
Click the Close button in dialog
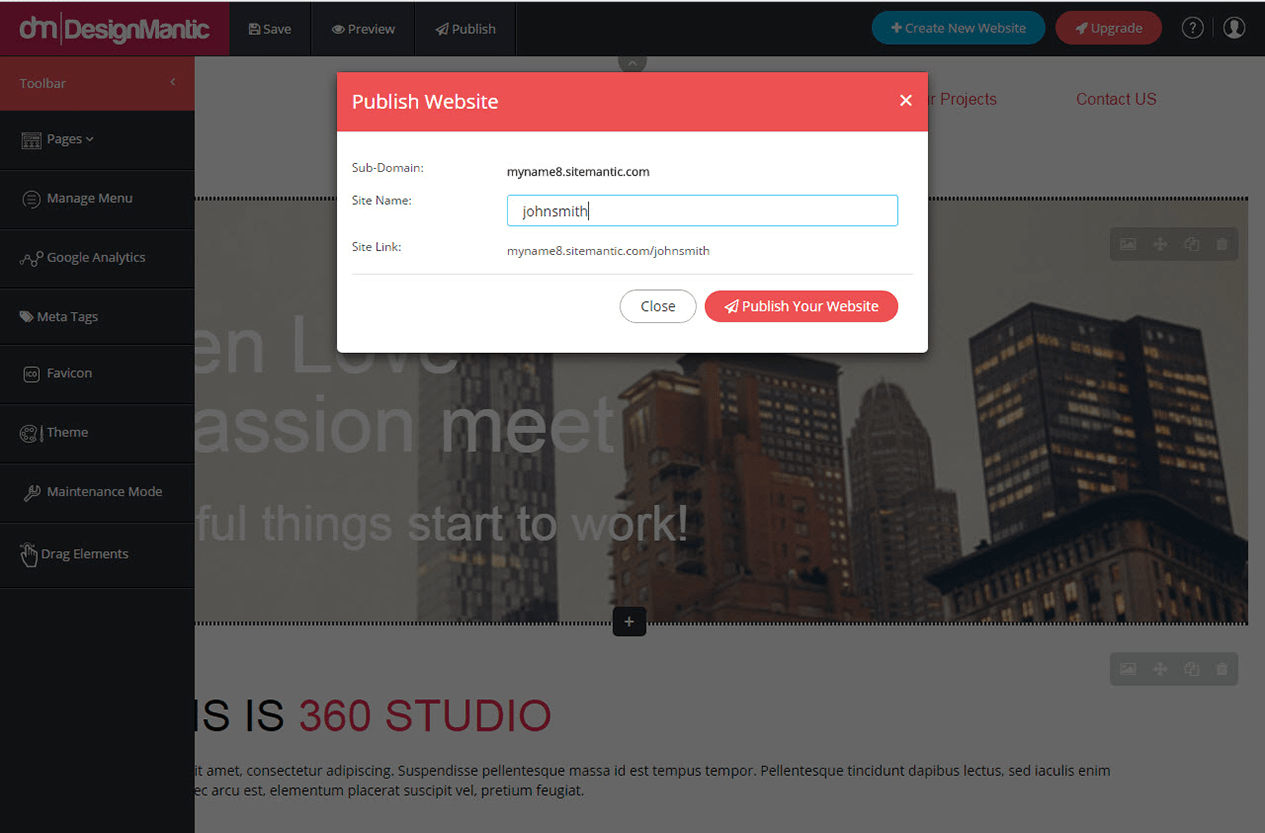click(657, 306)
